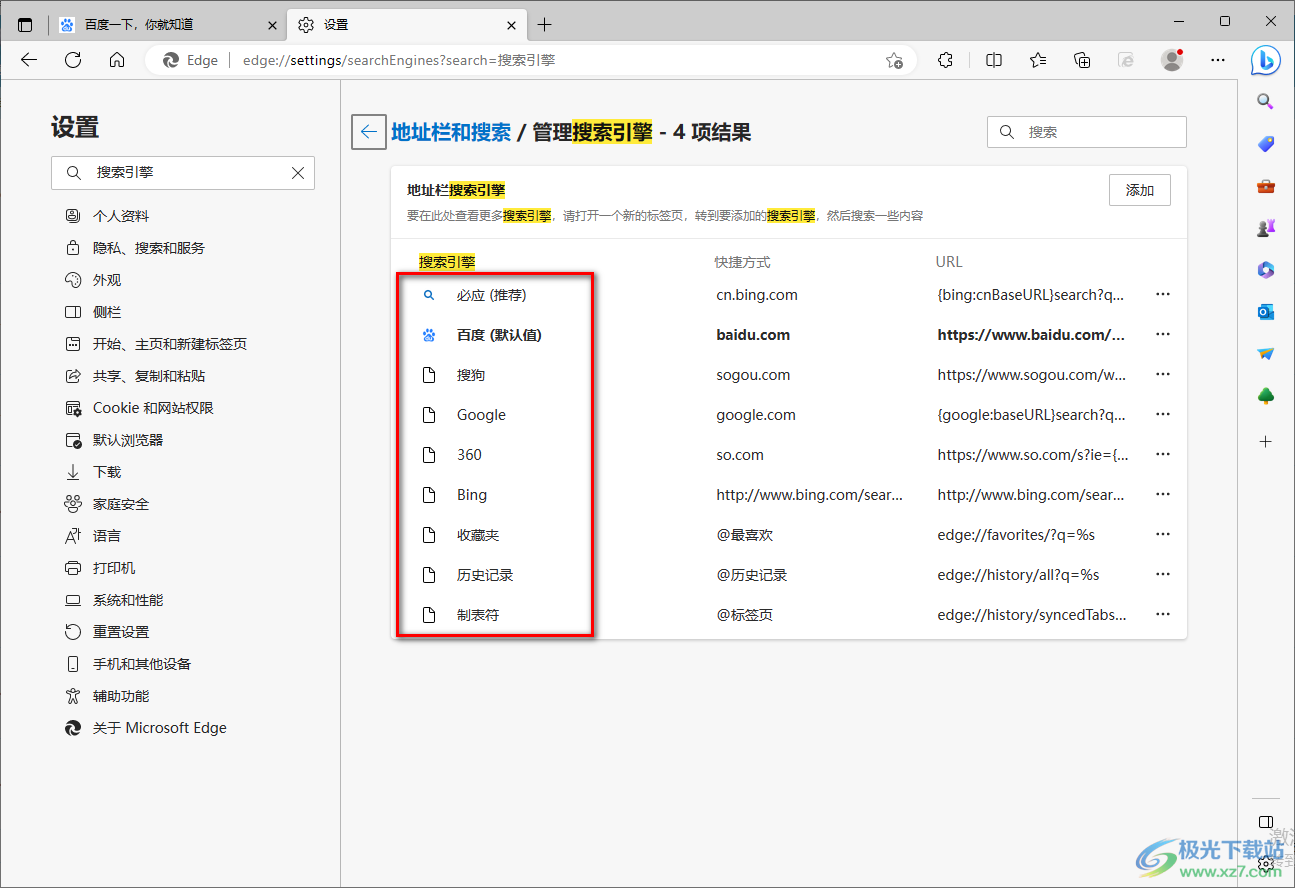The height and width of the screenshot is (888, 1295).
Task: Open the sidebar Tools briefcase icon
Action: click(1265, 186)
